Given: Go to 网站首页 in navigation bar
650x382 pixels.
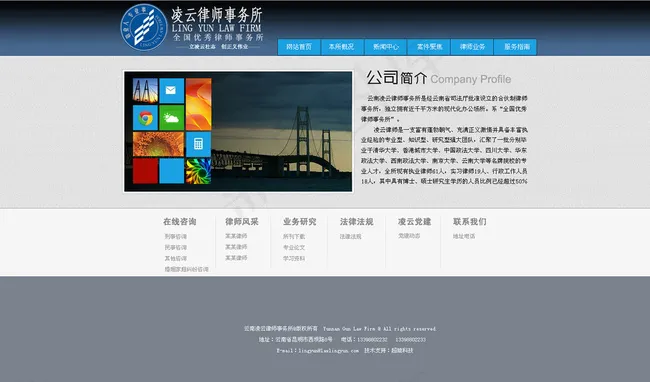Looking at the screenshot, I should pyautogui.click(x=299, y=47).
